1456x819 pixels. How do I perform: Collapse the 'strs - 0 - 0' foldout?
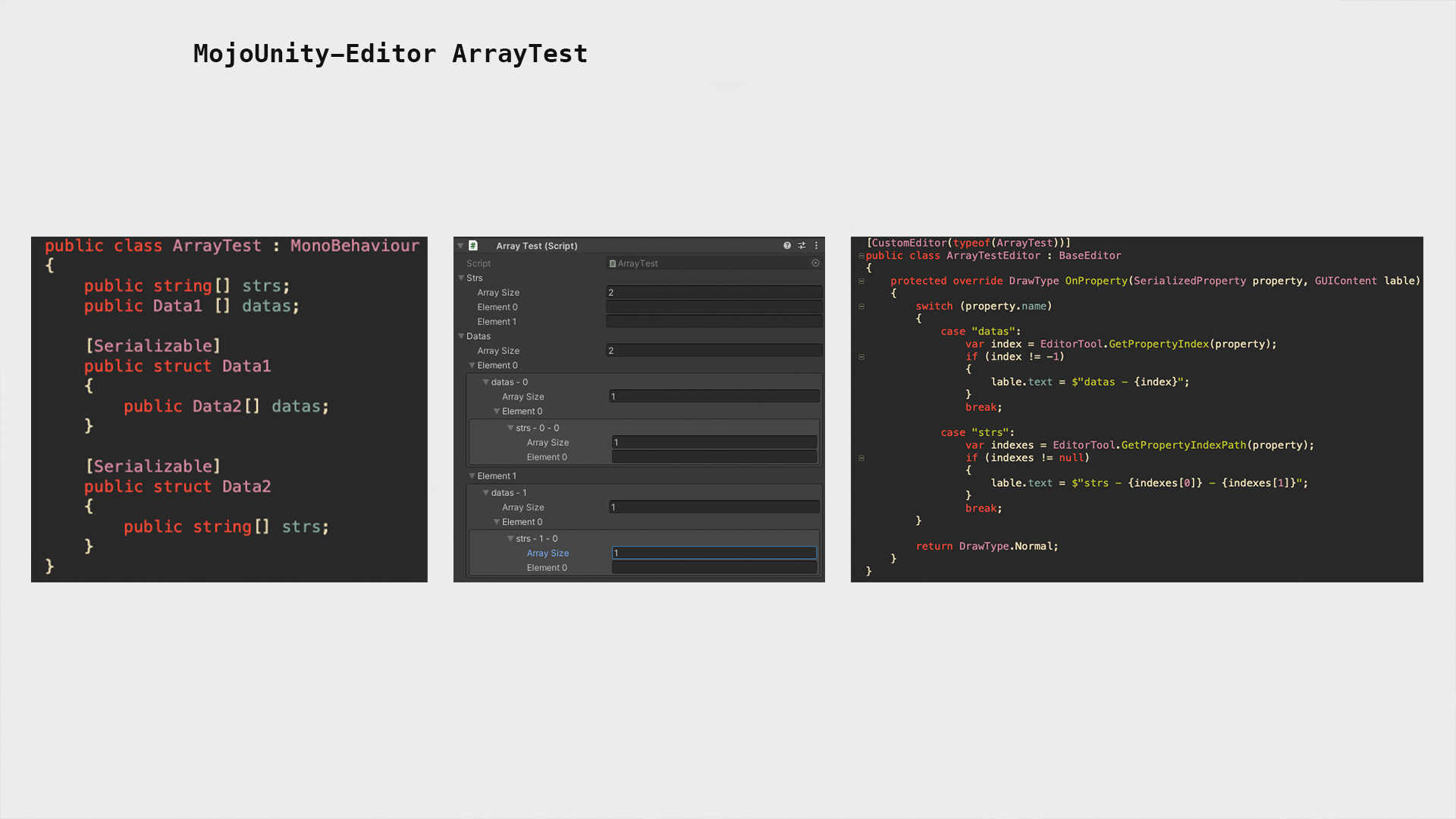tap(510, 428)
